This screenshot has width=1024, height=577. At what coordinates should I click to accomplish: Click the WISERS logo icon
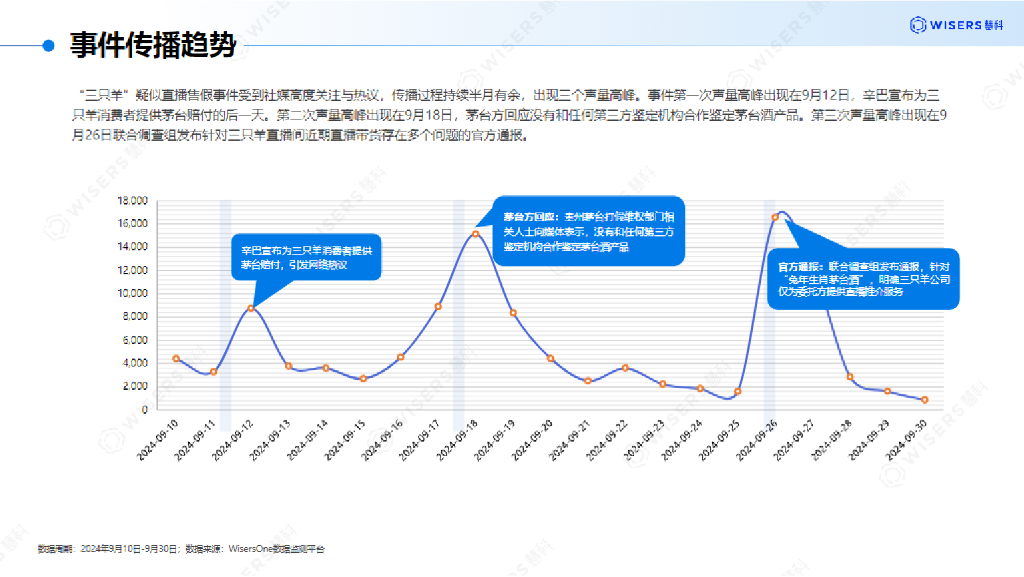[918, 25]
